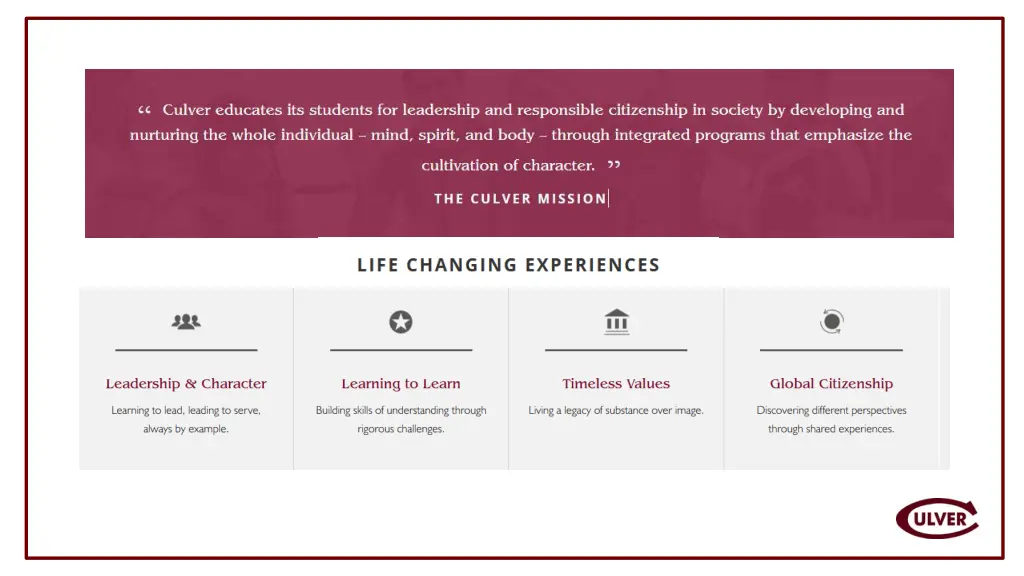The height and width of the screenshot is (576, 1024).
Task: Click the rotating globe icon above Global Citizenship
Action: click(x=831, y=321)
